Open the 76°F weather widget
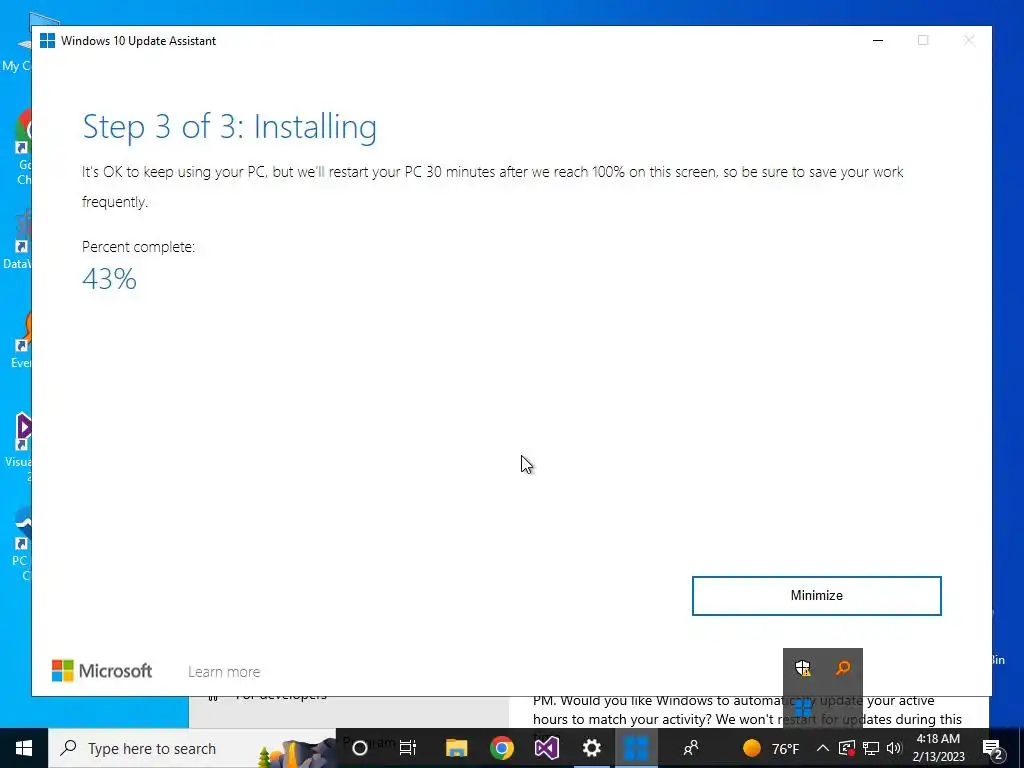 [771, 748]
